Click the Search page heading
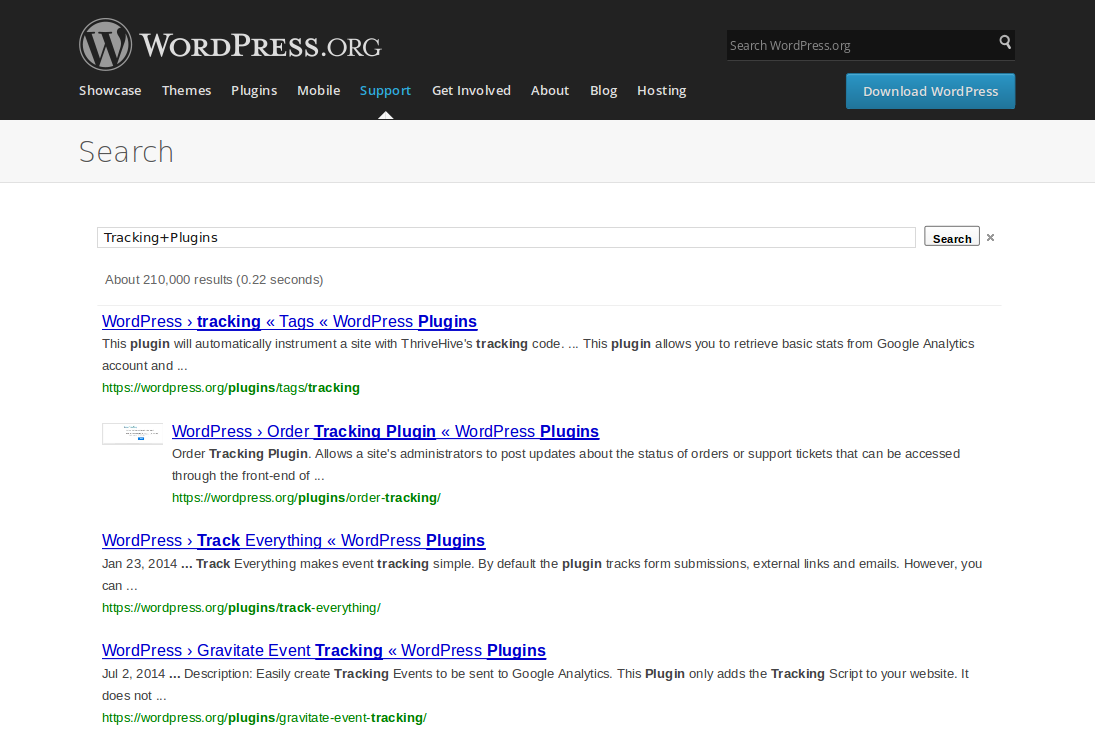Screen dimensions: 1095x747 (x=126, y=152)
